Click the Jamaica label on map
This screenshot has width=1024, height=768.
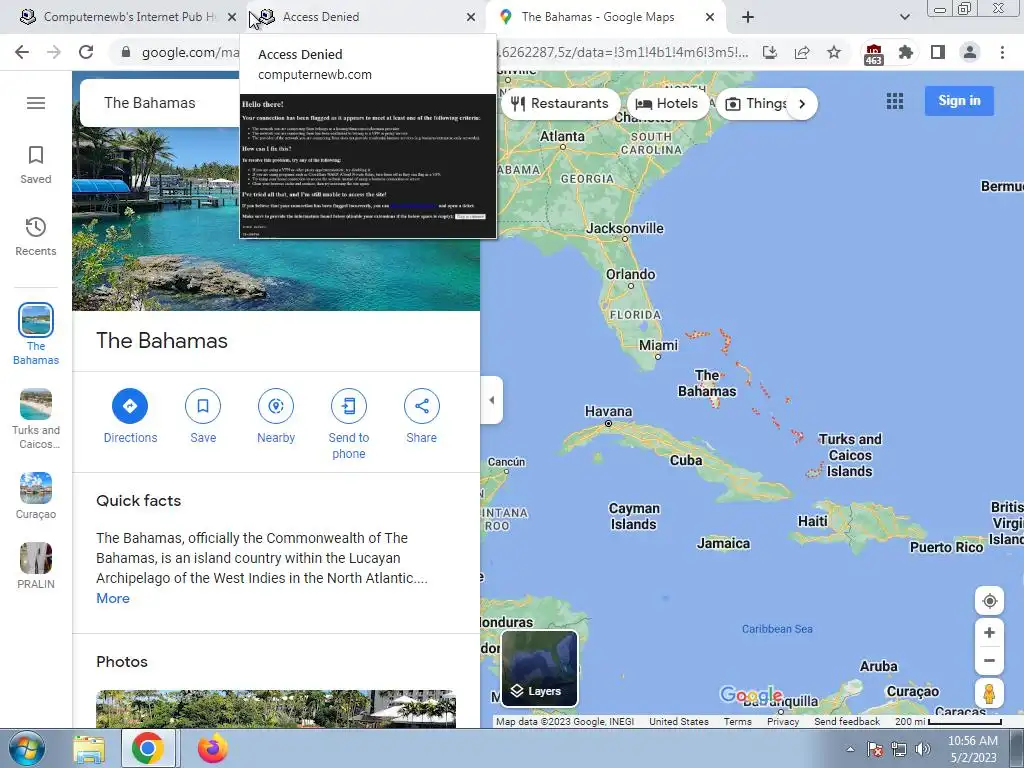[x=724, y=543]
